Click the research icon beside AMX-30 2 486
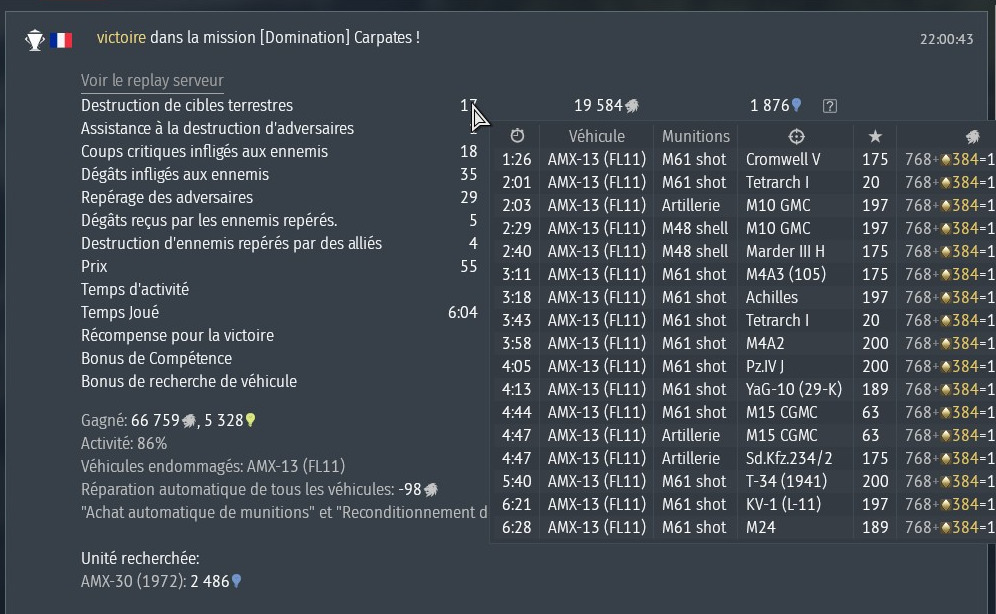The height and width of the screenshot is (614, 996). click(237, 582)
